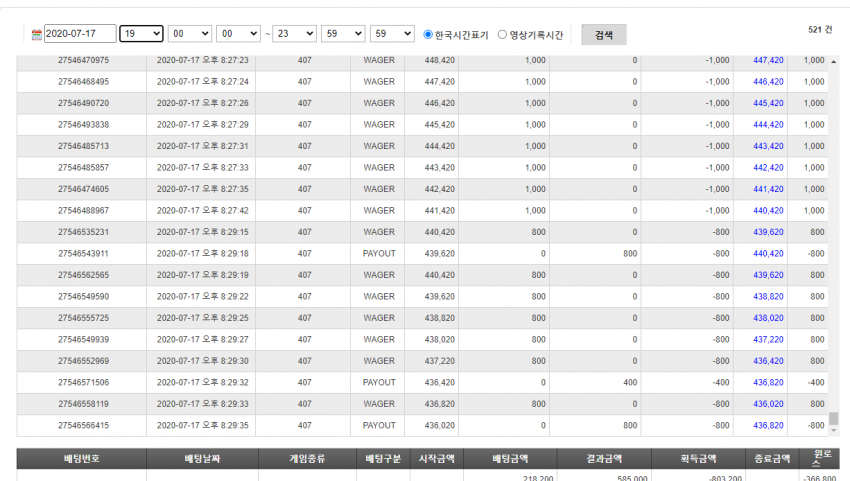Click the table scrollbar up arrow

[x=834, y=61]
